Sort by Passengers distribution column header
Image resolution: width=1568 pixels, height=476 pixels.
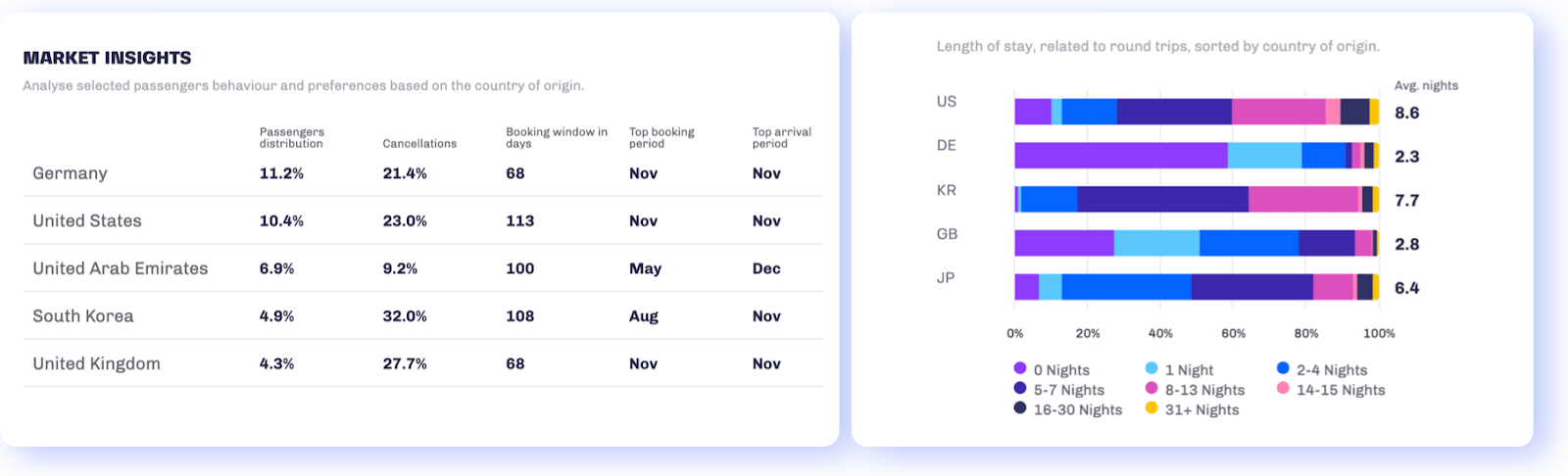pyautogui.click(x=291, y=137)
